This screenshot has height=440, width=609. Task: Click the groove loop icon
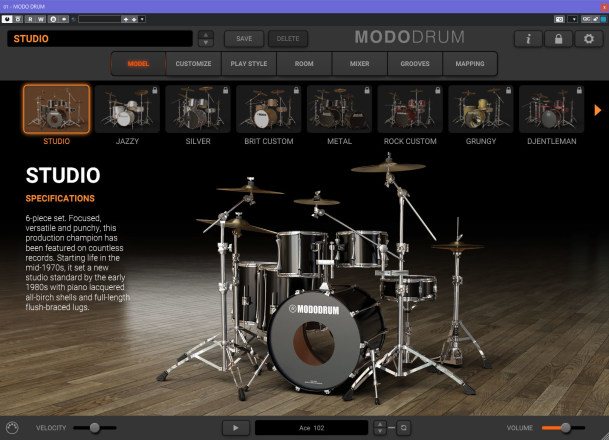403,427
